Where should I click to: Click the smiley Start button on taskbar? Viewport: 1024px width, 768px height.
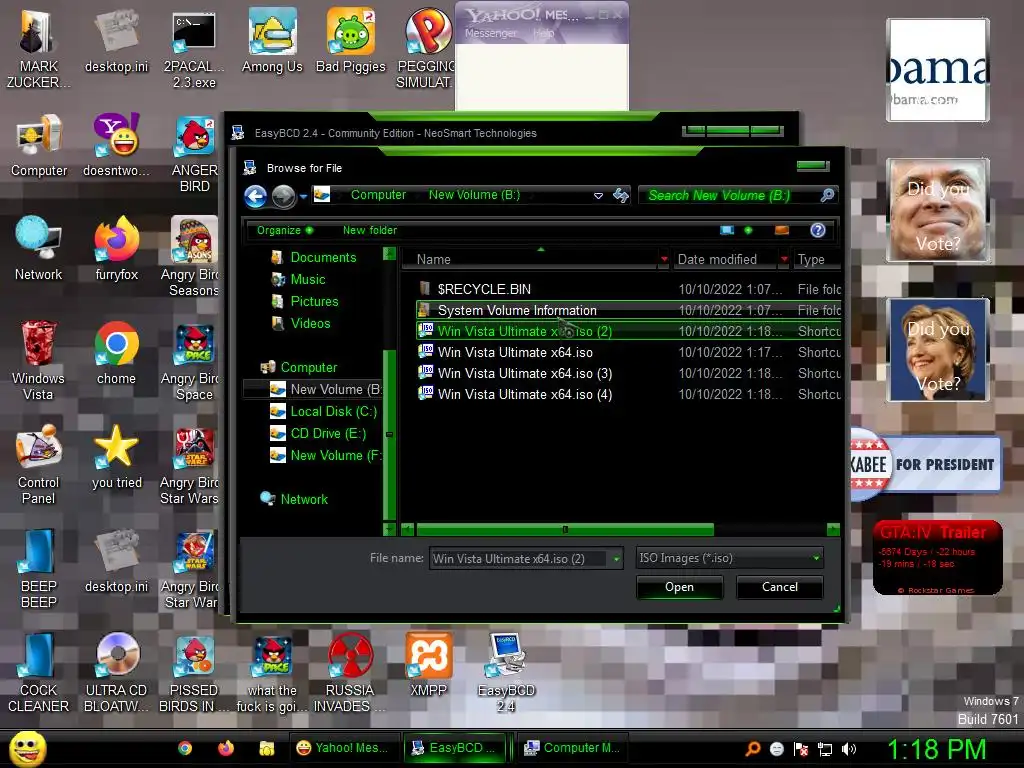click(x=27, y=748)
